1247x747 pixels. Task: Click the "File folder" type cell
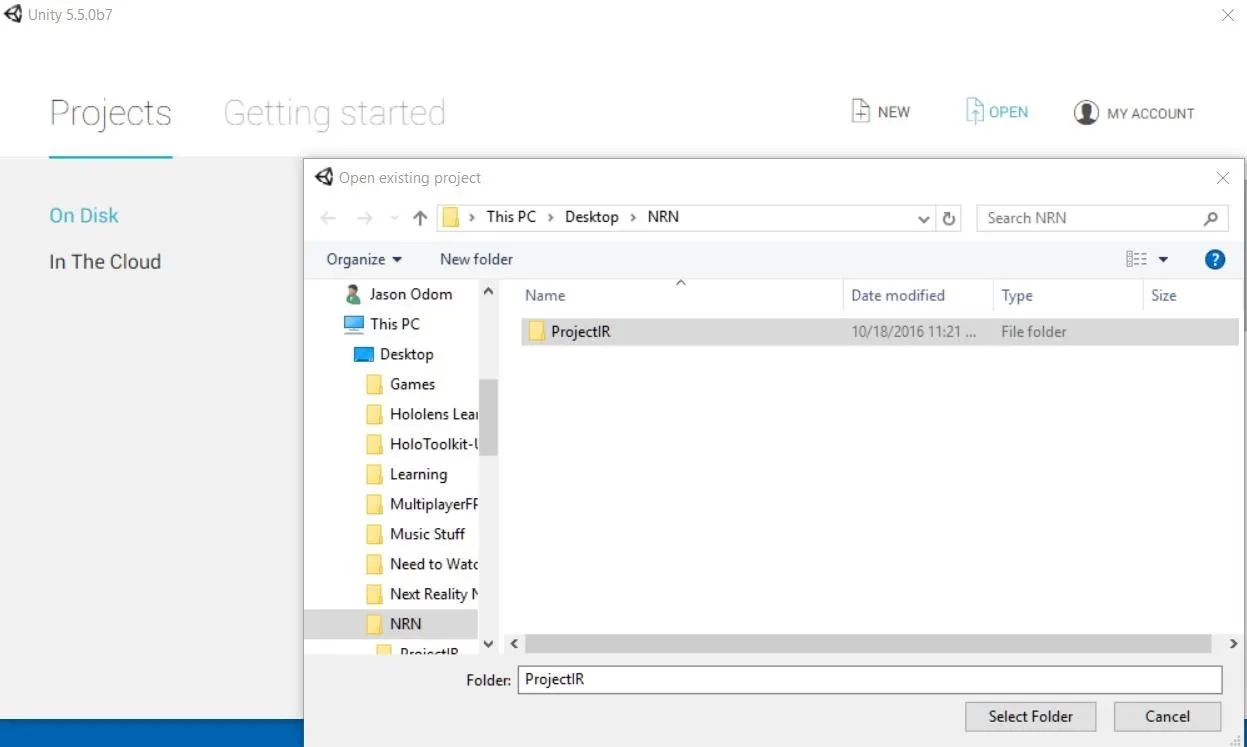click(1034, 332)
